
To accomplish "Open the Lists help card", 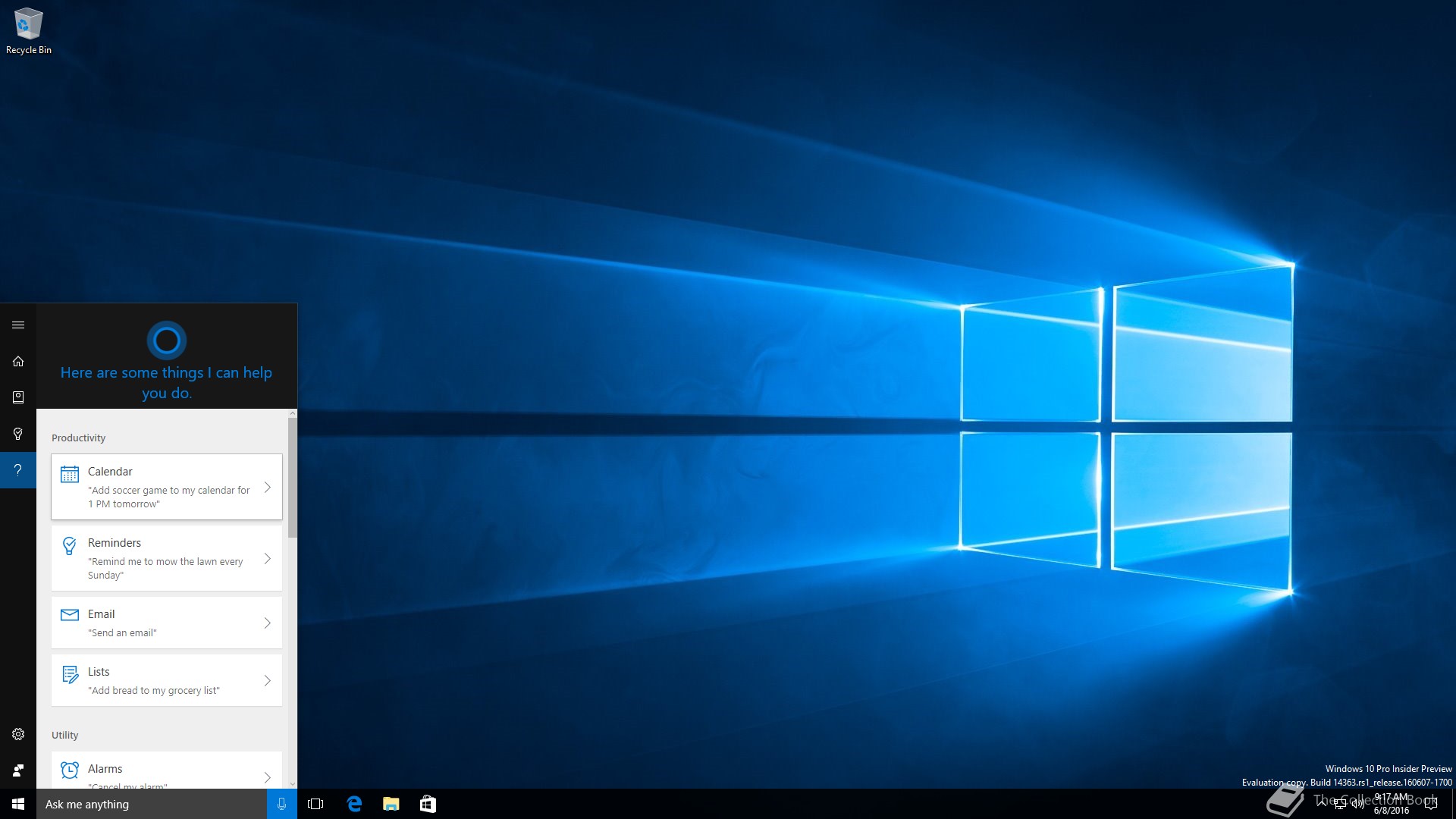I will 167,680.
